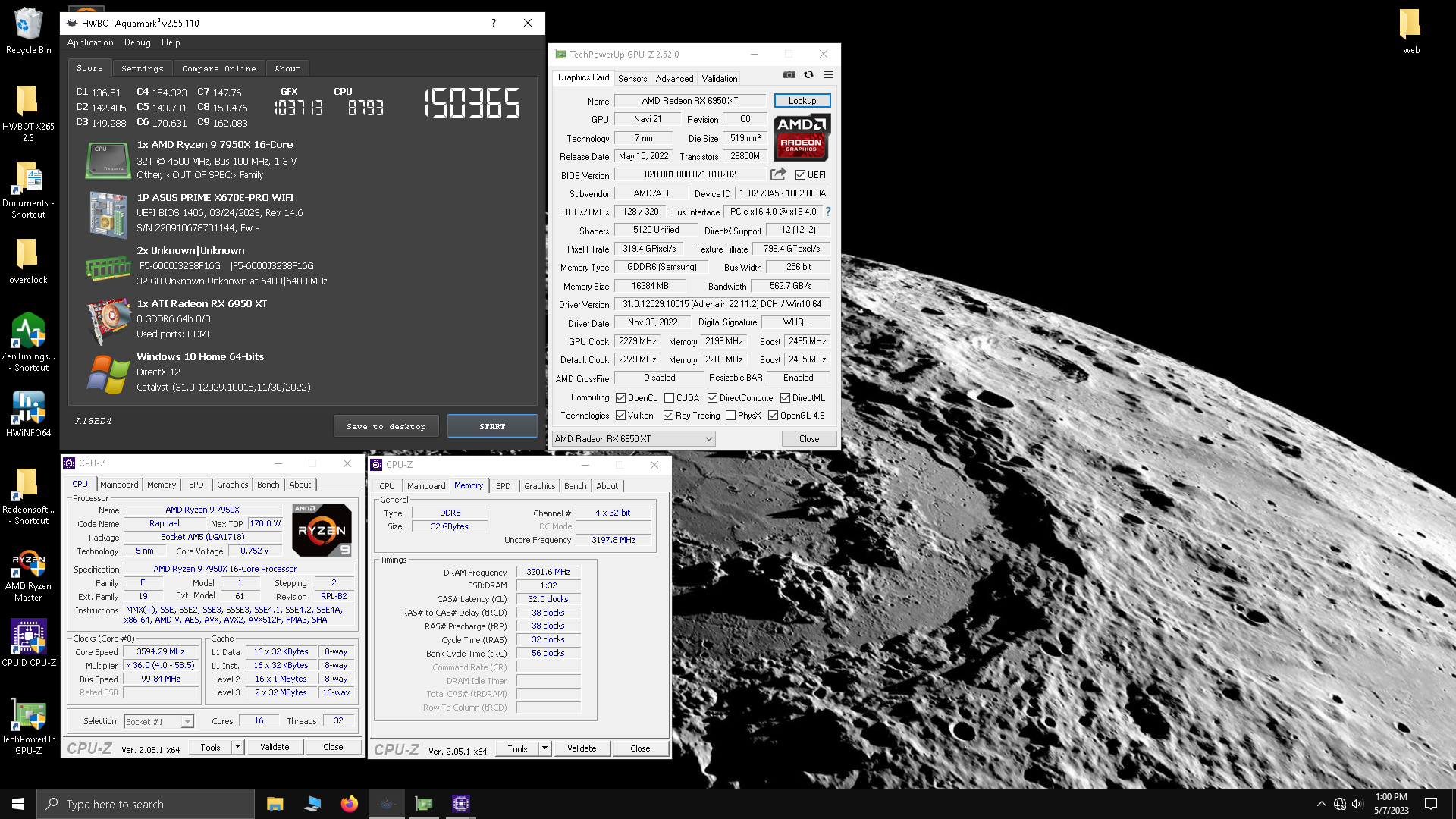Launch ZenTimings shortcut on desktop
The width and height of the screenshot is (1456, 819).
pyautogui.click(x=28, y=342)
